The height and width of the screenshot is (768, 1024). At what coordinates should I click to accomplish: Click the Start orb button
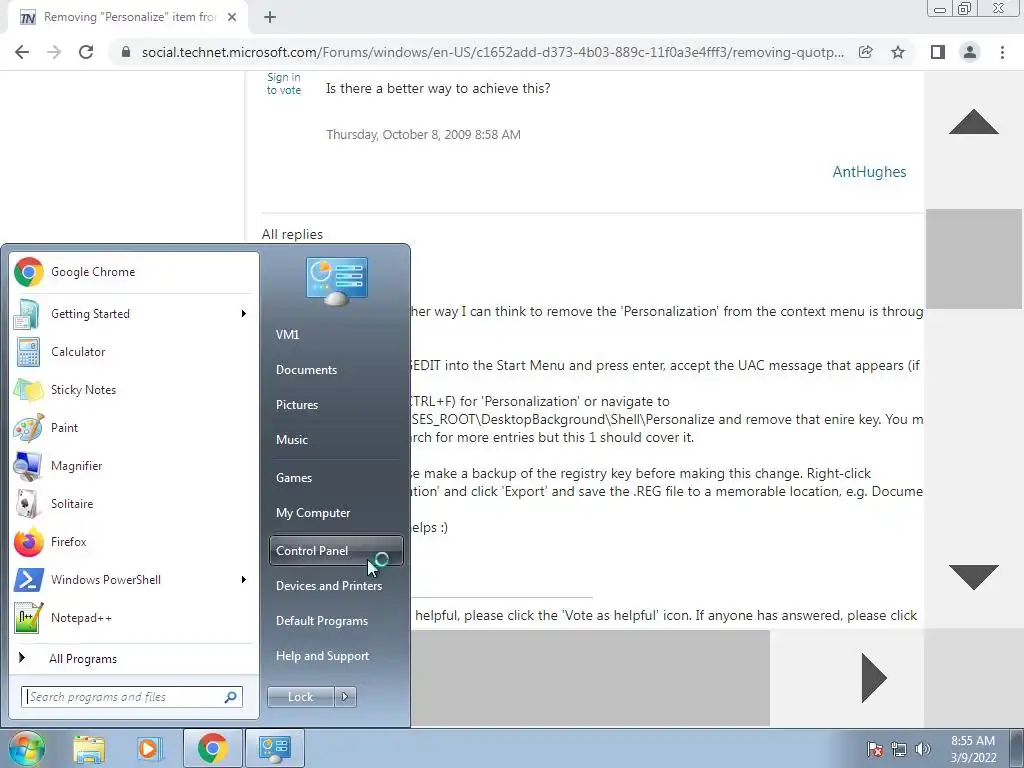coord(26,748)
